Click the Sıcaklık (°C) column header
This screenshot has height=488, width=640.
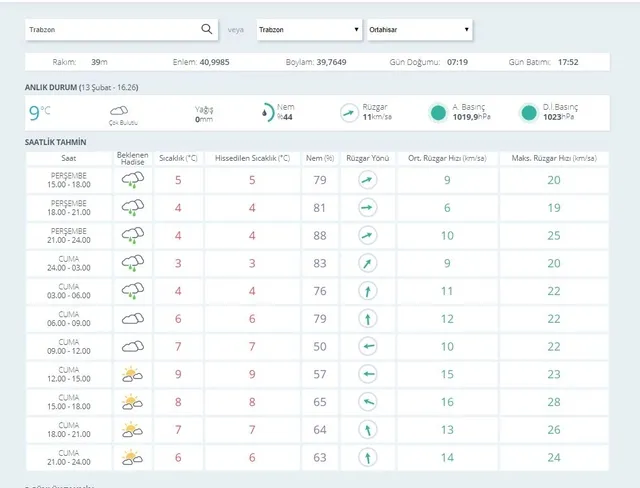click(x=178, y=158)
